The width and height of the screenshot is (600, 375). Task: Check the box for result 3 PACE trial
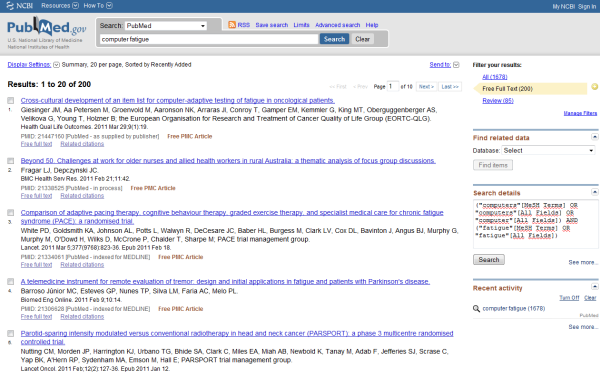coord(11,212)
